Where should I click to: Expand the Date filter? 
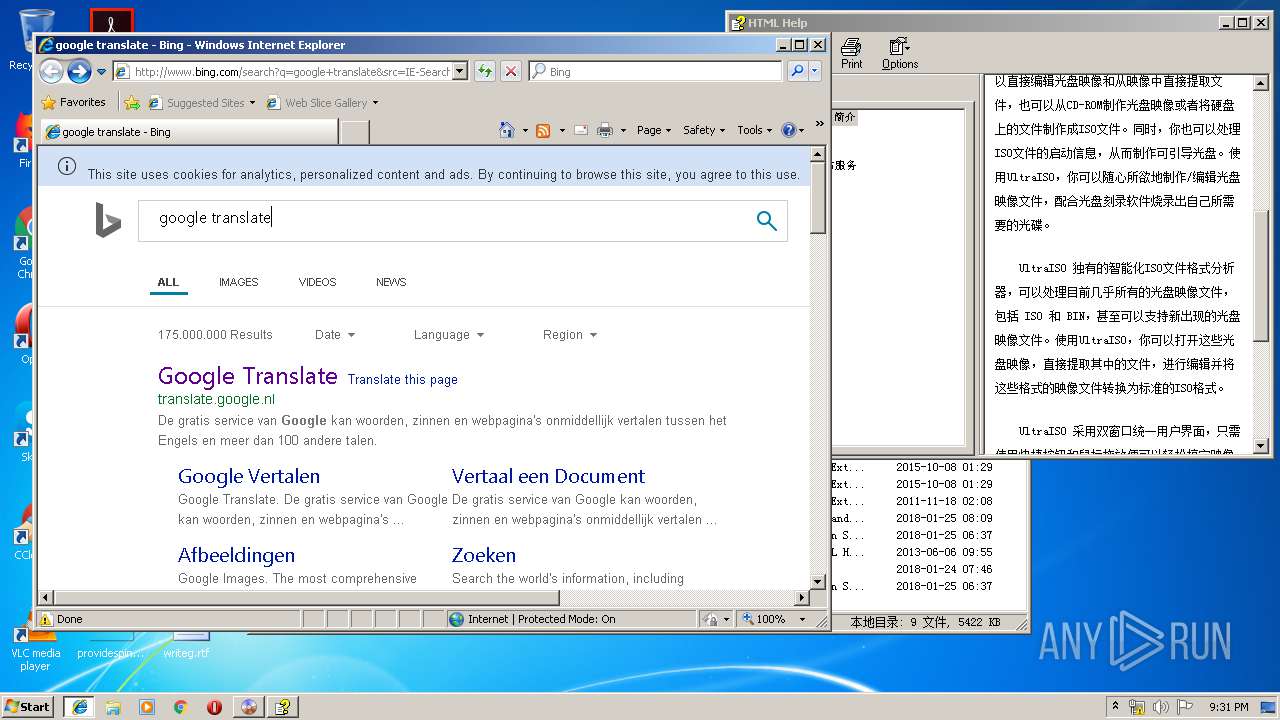[335, 335]
